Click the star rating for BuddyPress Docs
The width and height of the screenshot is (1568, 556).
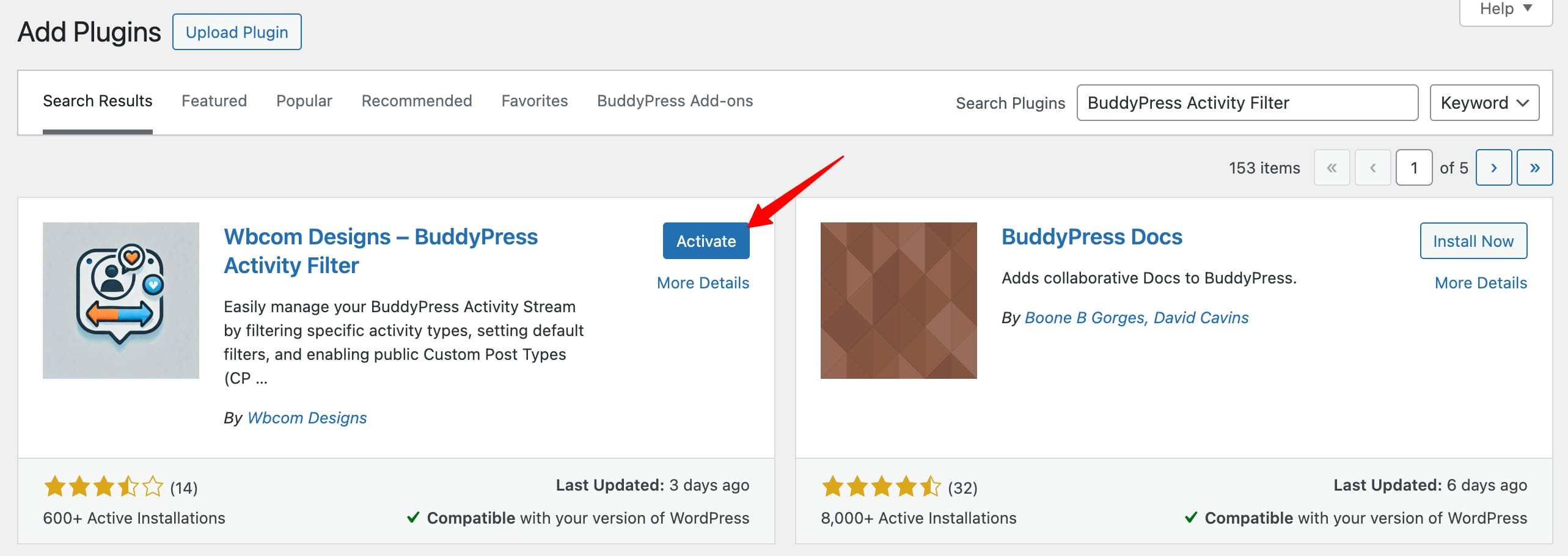[x=881, y=487]
